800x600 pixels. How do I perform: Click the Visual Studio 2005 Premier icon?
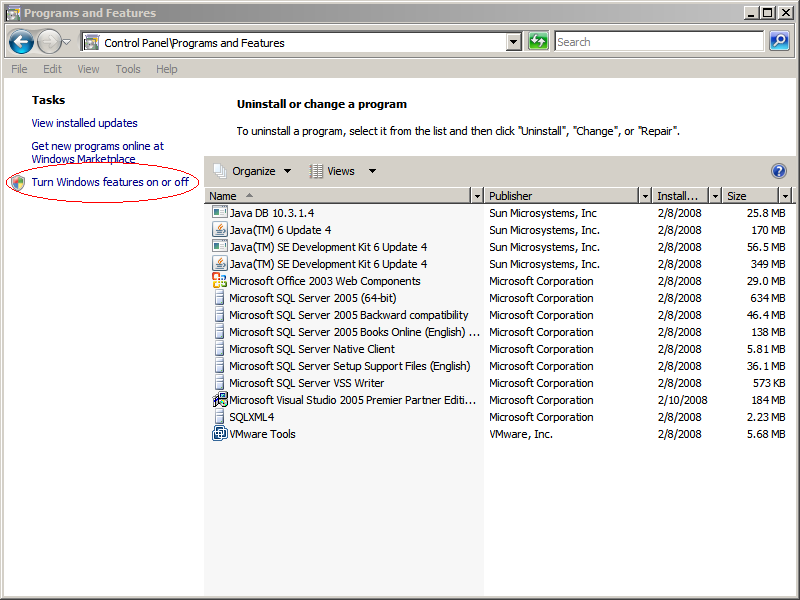[x=219, y=399]
